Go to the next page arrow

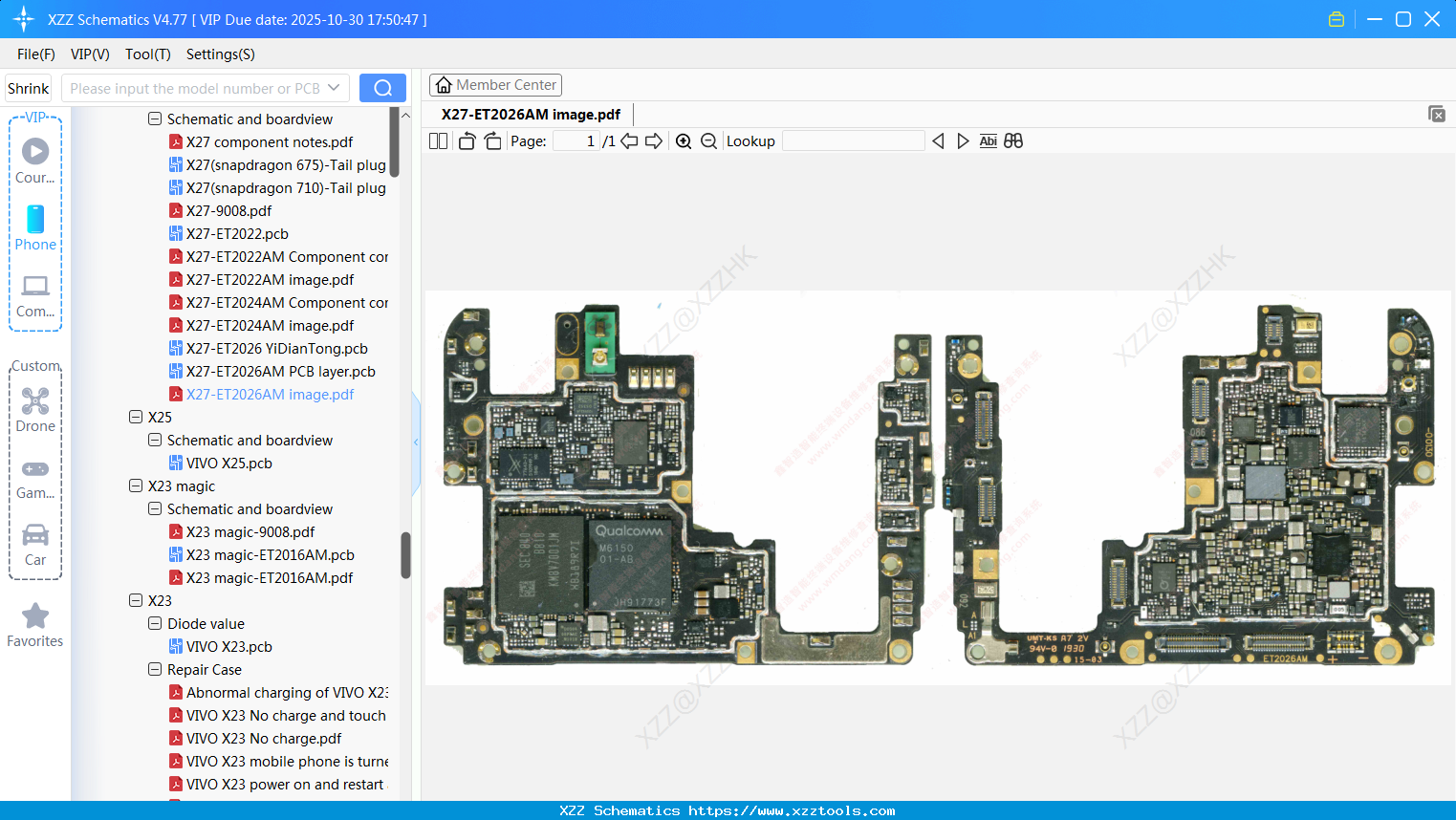654,141
